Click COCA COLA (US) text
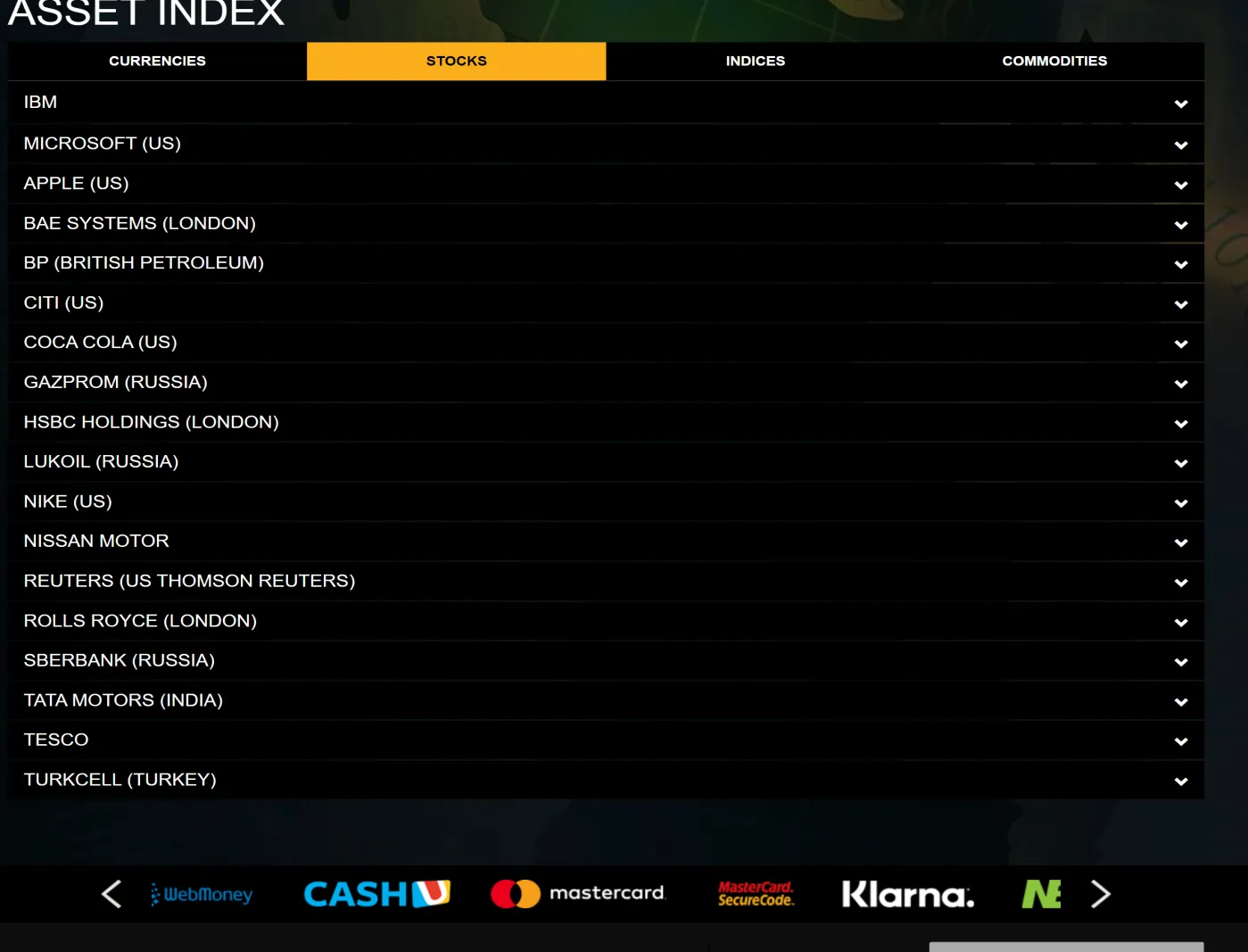Image resolution: width=1248 pixels, height=952 pixels. click(101, 343)
